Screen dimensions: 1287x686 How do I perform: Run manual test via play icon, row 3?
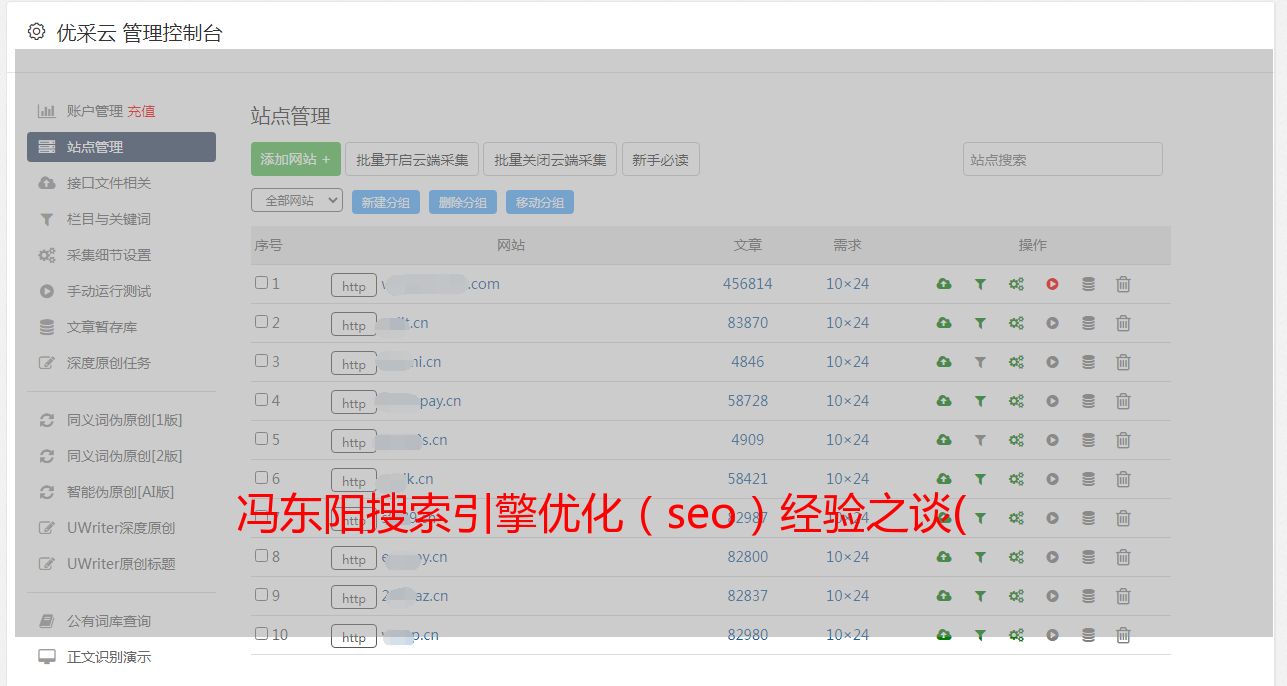pos(1052,362)
